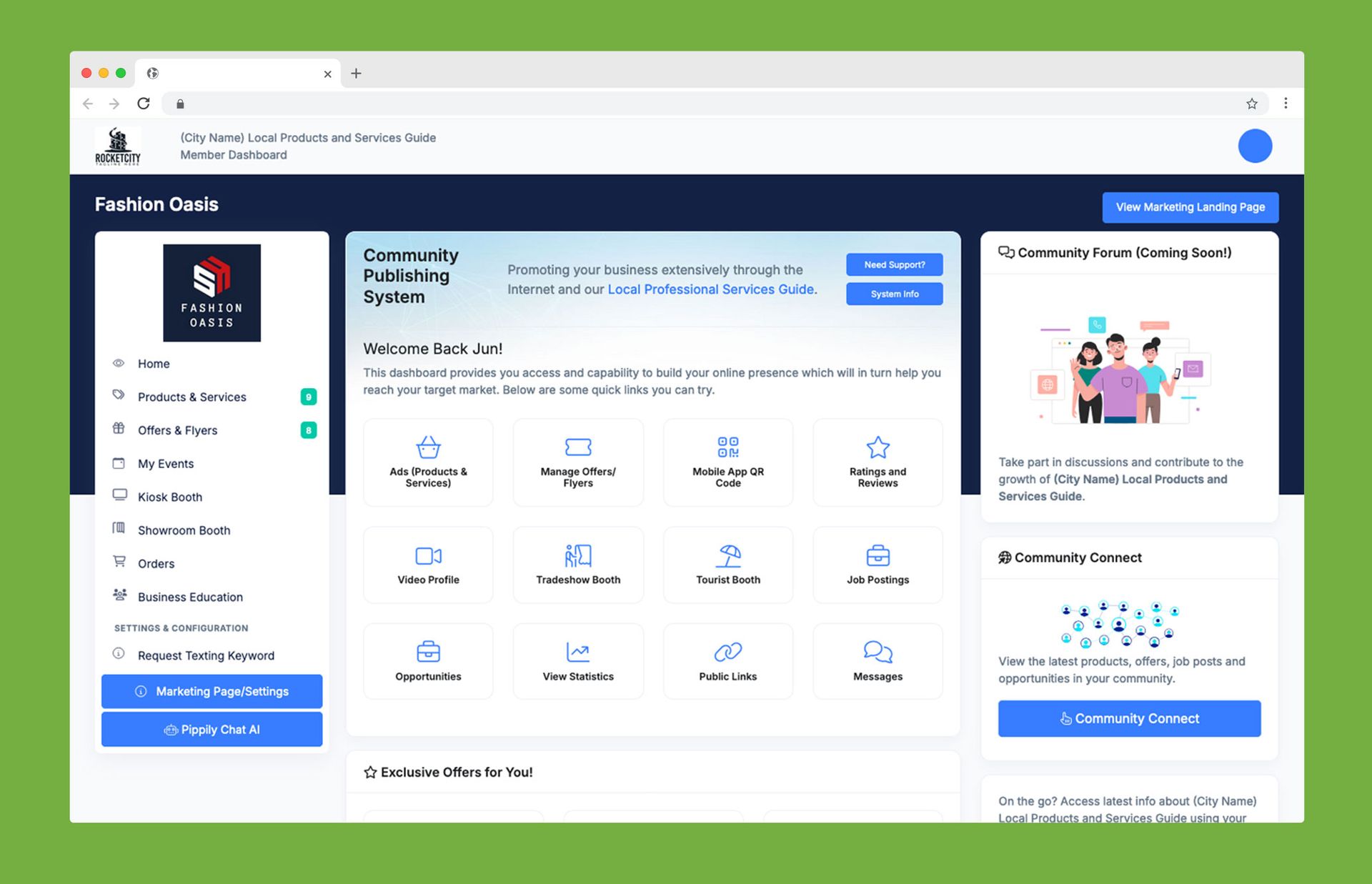Click the Ratings and Reviews star icon
Screen dimensions: 1372x884
878,447
